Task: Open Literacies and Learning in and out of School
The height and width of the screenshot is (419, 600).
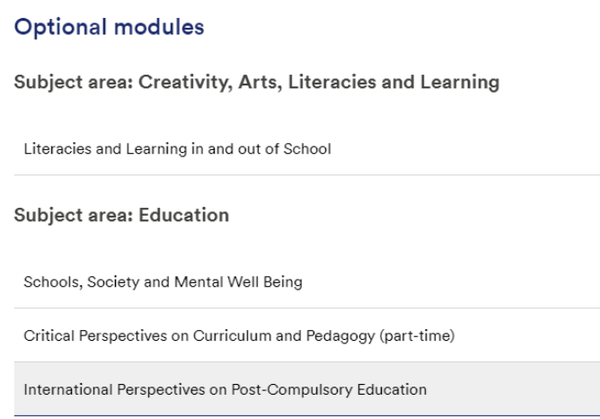Action: (x=307, y=148)
